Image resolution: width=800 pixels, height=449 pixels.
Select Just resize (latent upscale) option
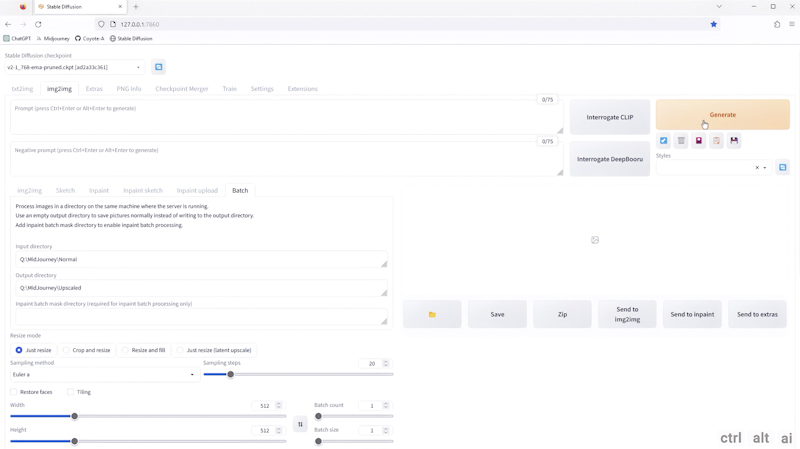click(x=214, y=350)
